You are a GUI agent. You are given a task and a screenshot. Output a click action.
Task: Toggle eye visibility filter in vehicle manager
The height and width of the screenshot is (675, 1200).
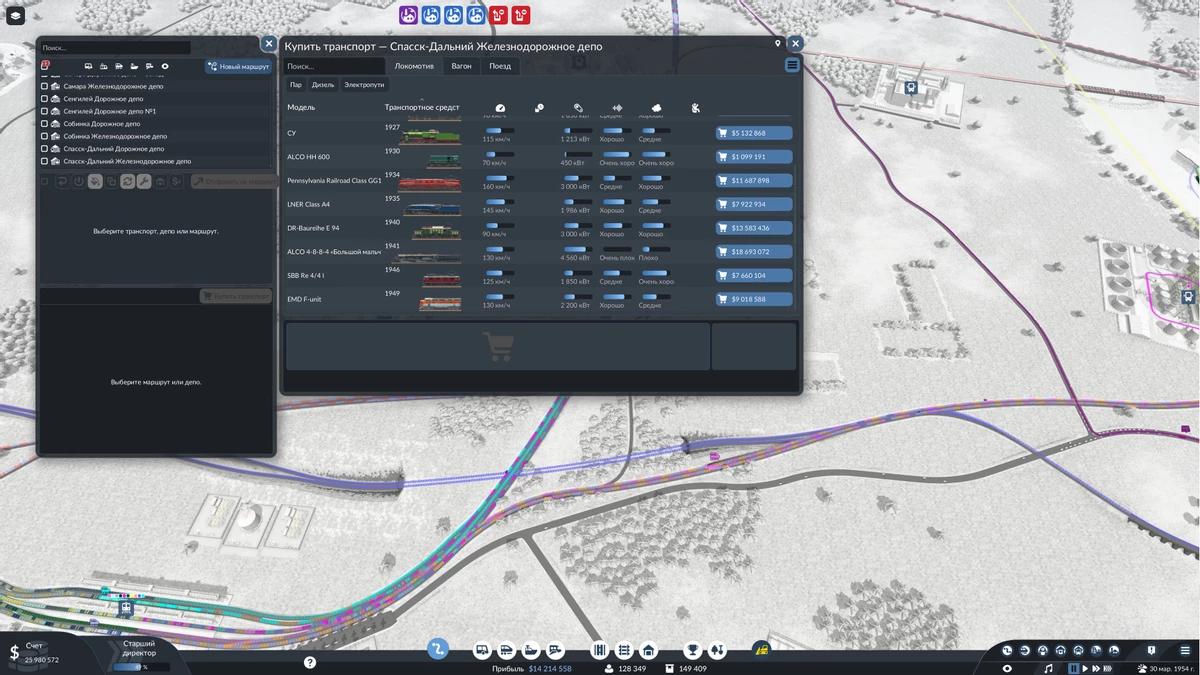click(165, 66)
